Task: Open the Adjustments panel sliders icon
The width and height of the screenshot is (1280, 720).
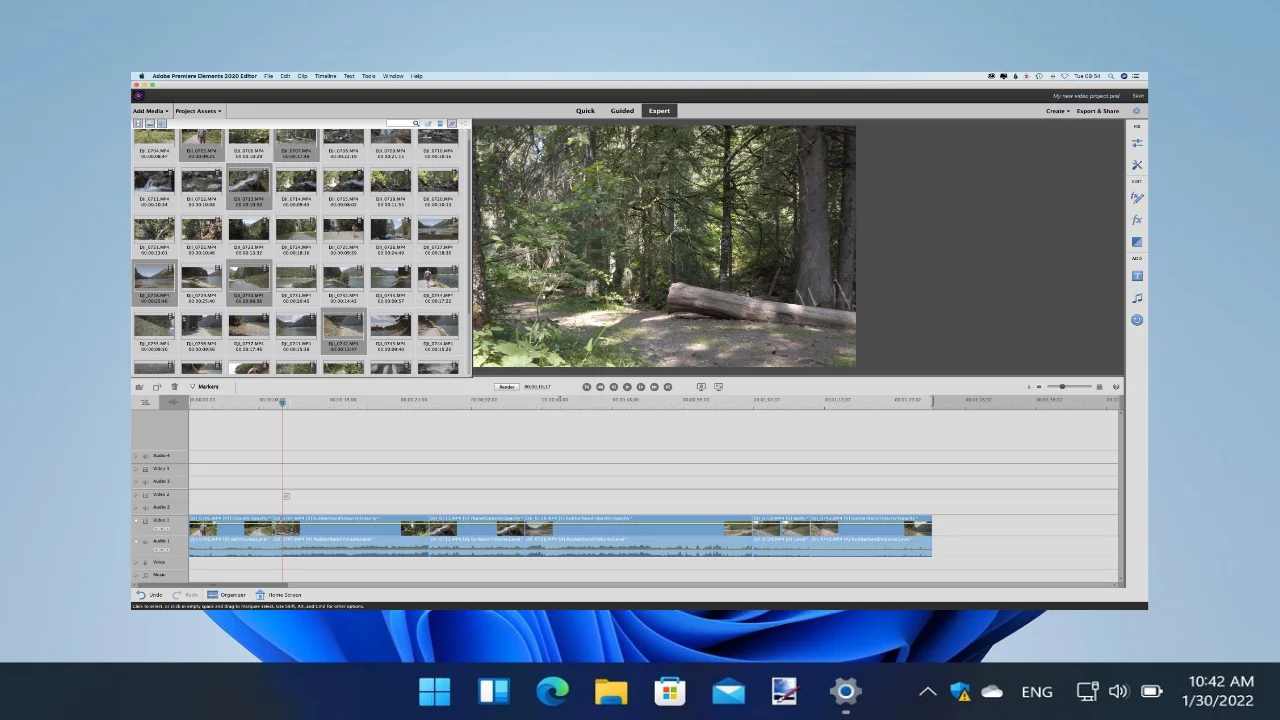Action: 1137,143
